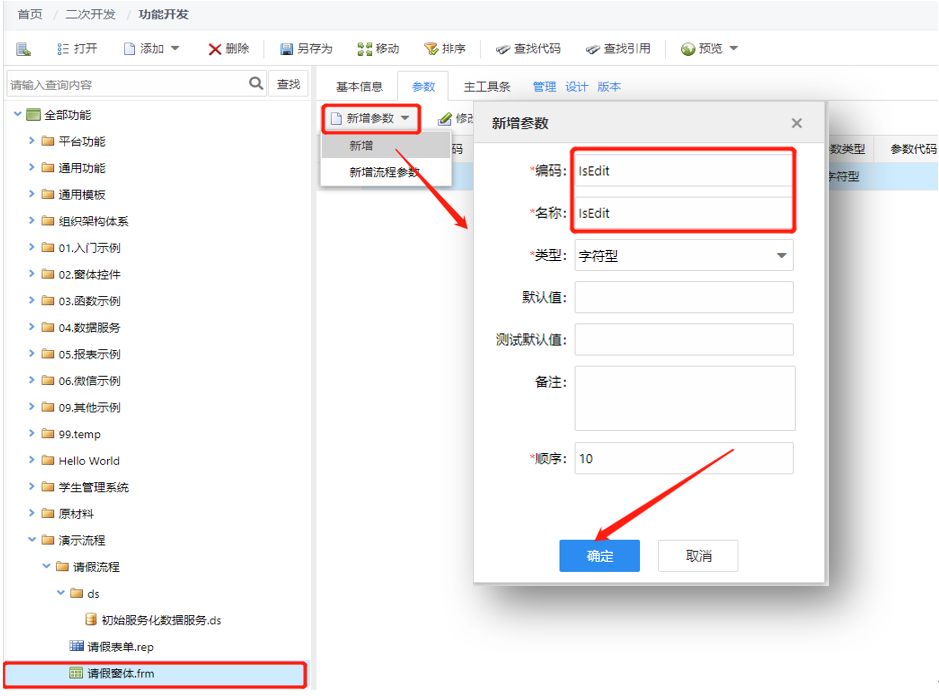Select the 02.窗体控件 folder
The image size is (939, 696).
click(90, 274)
